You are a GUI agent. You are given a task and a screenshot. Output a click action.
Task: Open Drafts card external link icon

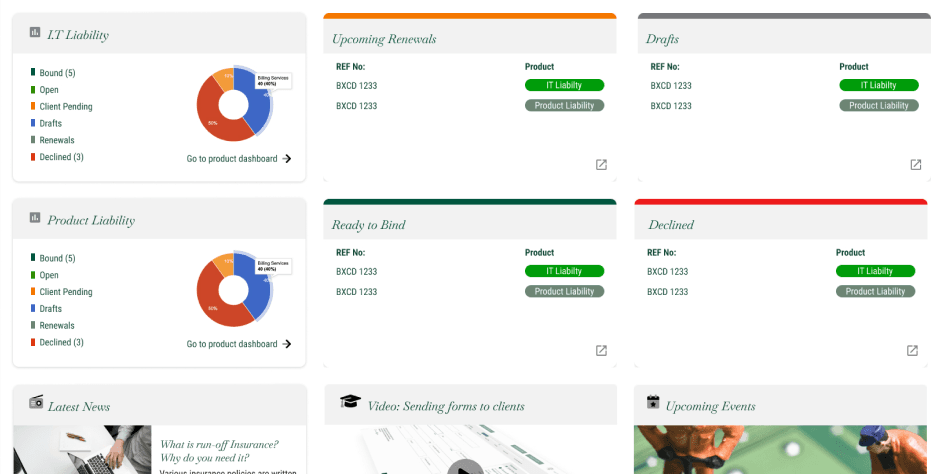tap(915, 165)
